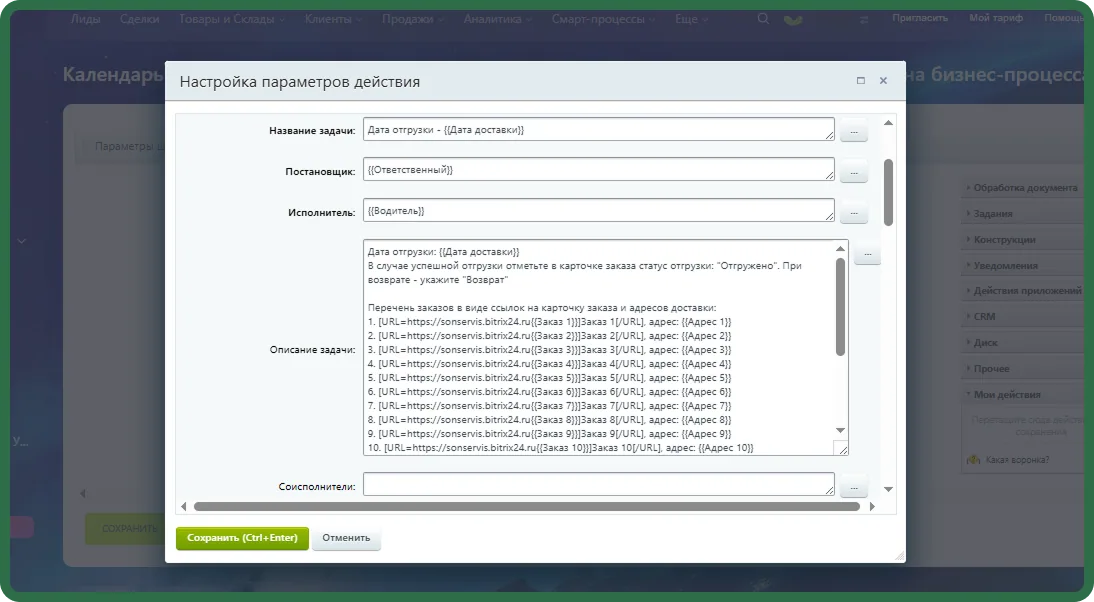
Task: Open the Аналитика menu
Action: click(497, 19)
